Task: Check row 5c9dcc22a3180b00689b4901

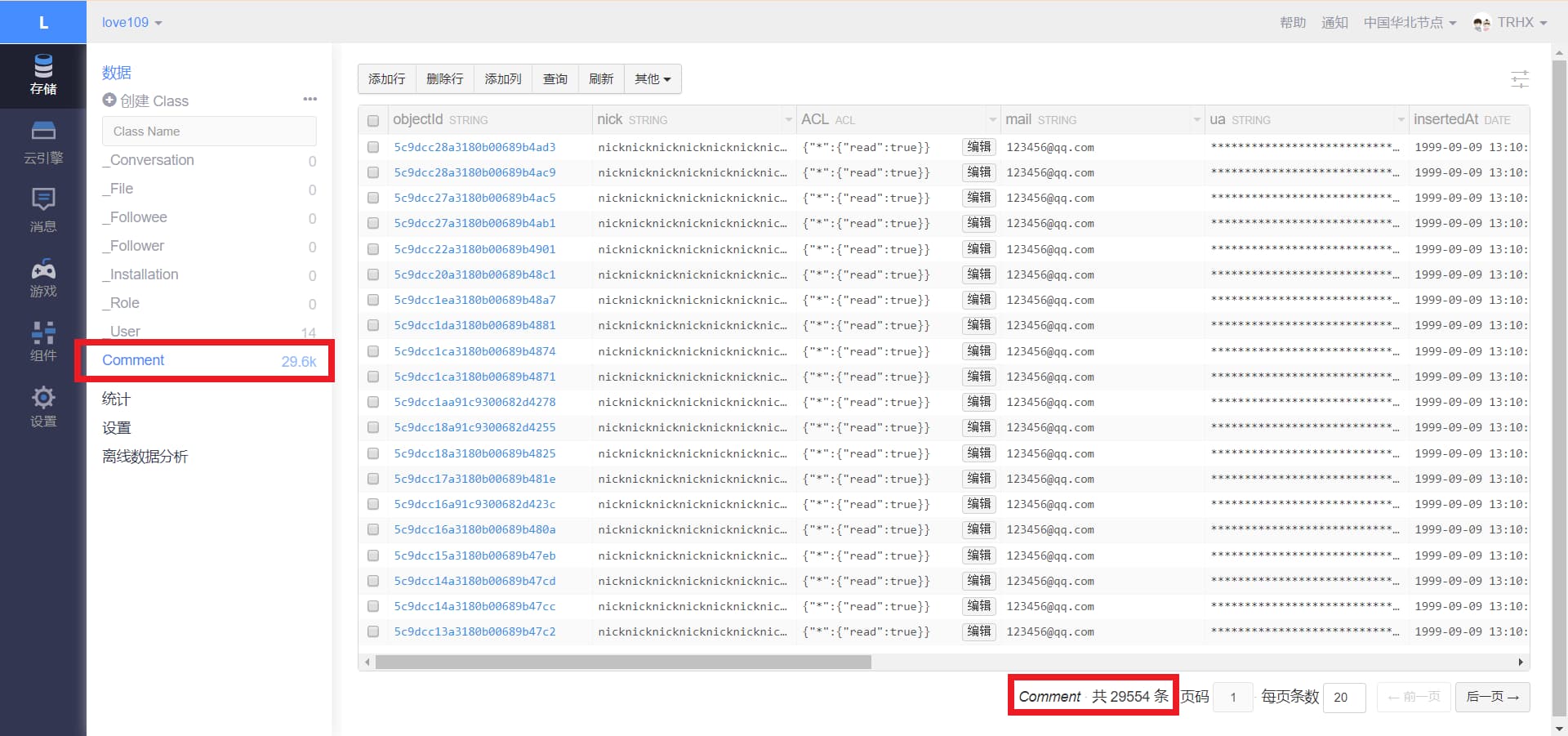Action: [373, 249]
